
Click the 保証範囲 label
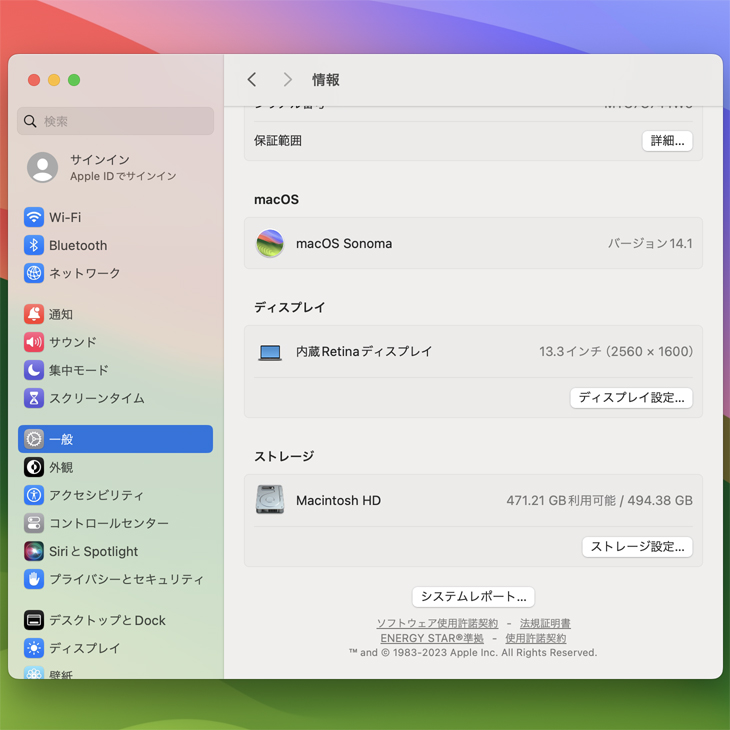278,141
